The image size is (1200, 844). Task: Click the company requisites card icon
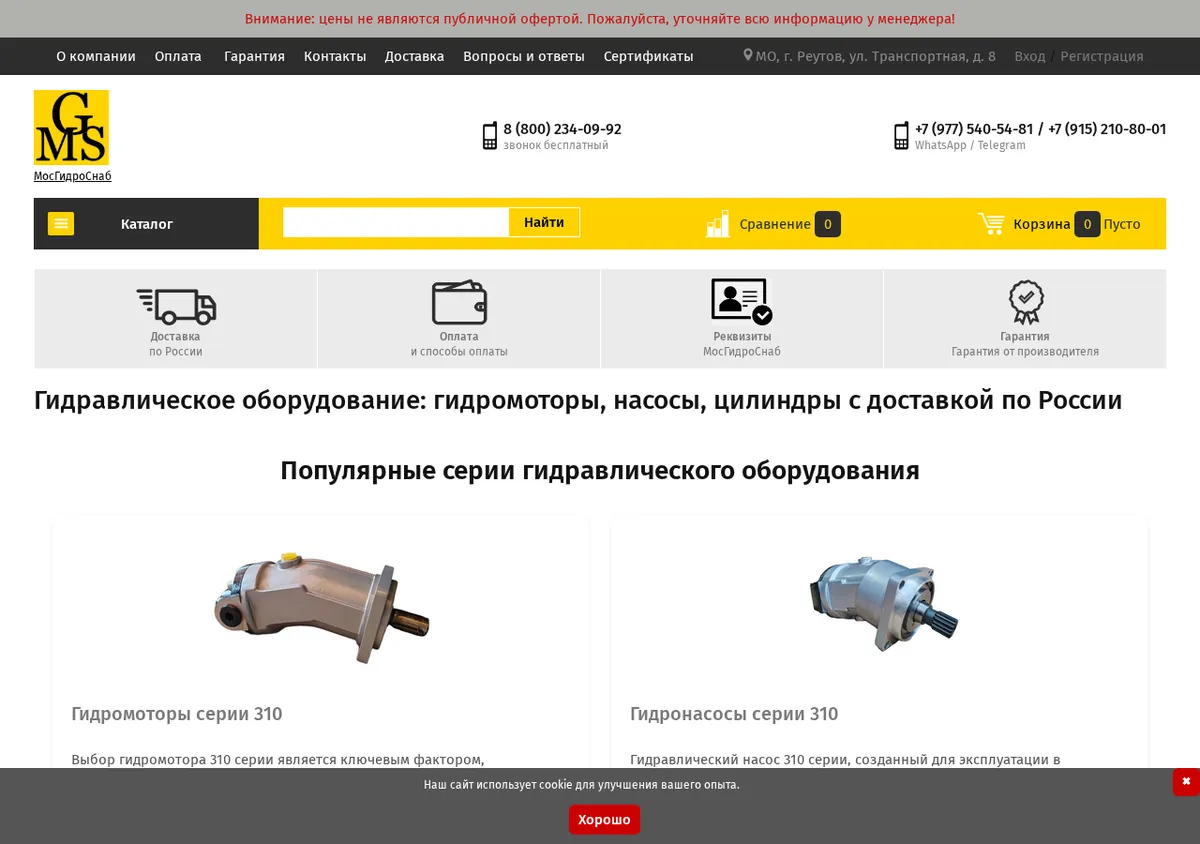(x=741, y=302)
